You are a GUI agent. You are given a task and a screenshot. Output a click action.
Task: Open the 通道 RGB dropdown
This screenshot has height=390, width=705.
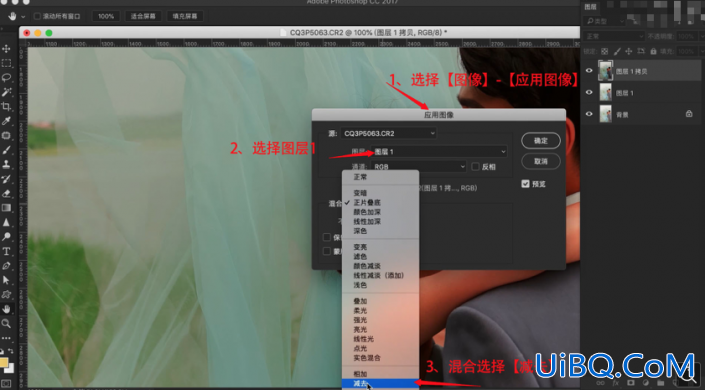coord(419,166)
